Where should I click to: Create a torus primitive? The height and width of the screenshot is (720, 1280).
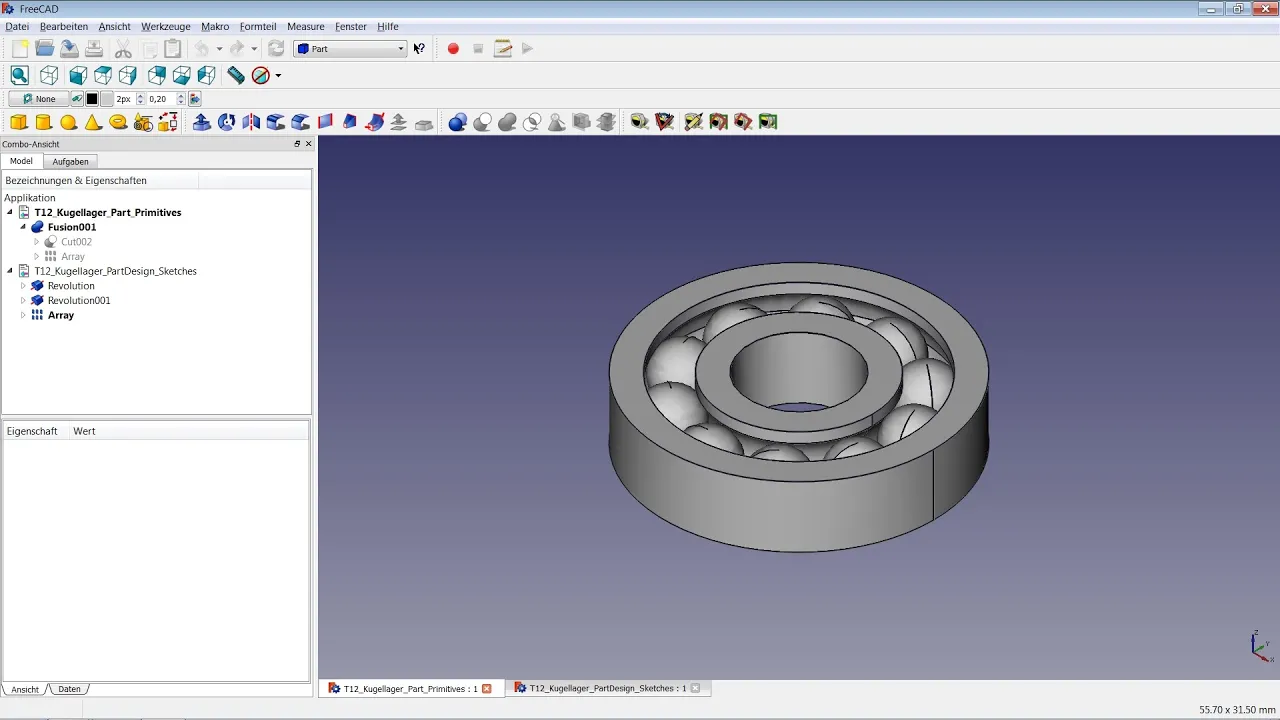119,122
